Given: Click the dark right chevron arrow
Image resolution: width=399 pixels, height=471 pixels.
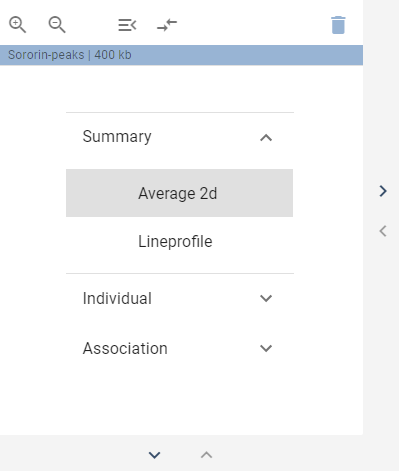Looking at the screenshot, I should [x=383, y=191].
